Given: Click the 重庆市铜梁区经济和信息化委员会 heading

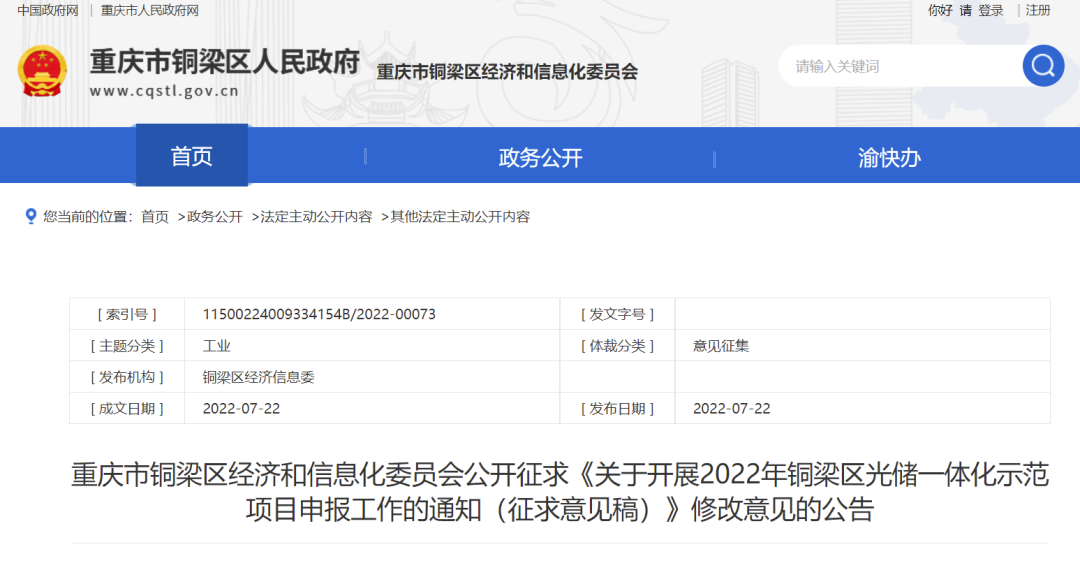Looking at the screenshot, I should (x=507, y=72).
